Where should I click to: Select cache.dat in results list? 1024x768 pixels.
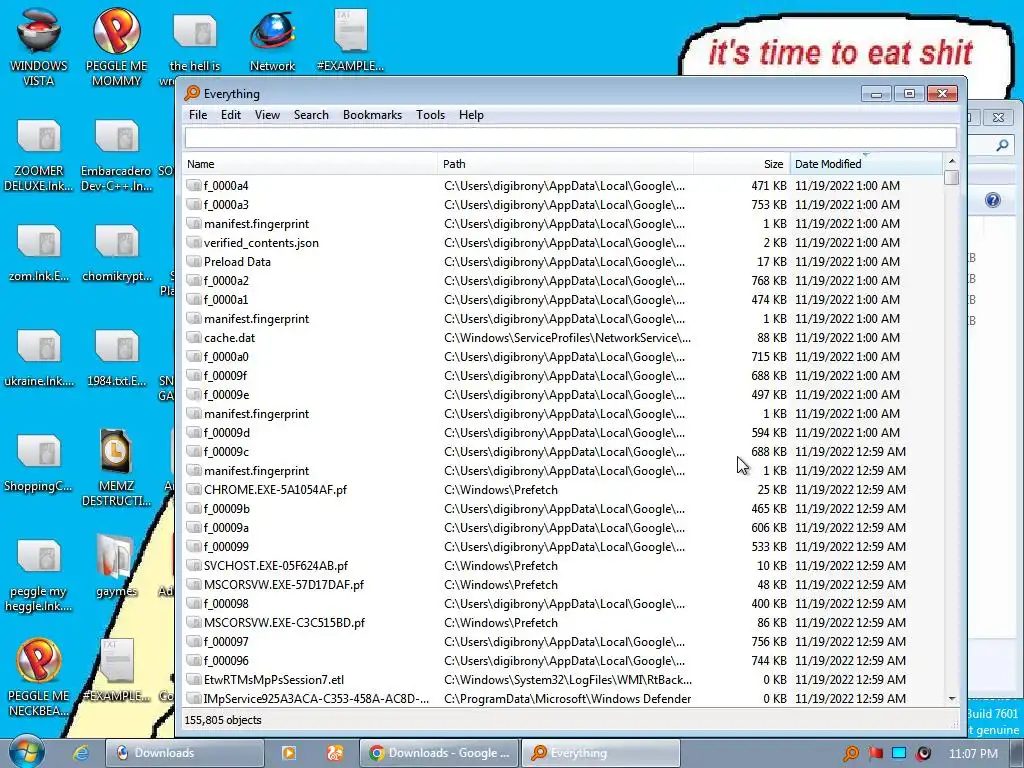pyautogui.click(x=563, y=338)
